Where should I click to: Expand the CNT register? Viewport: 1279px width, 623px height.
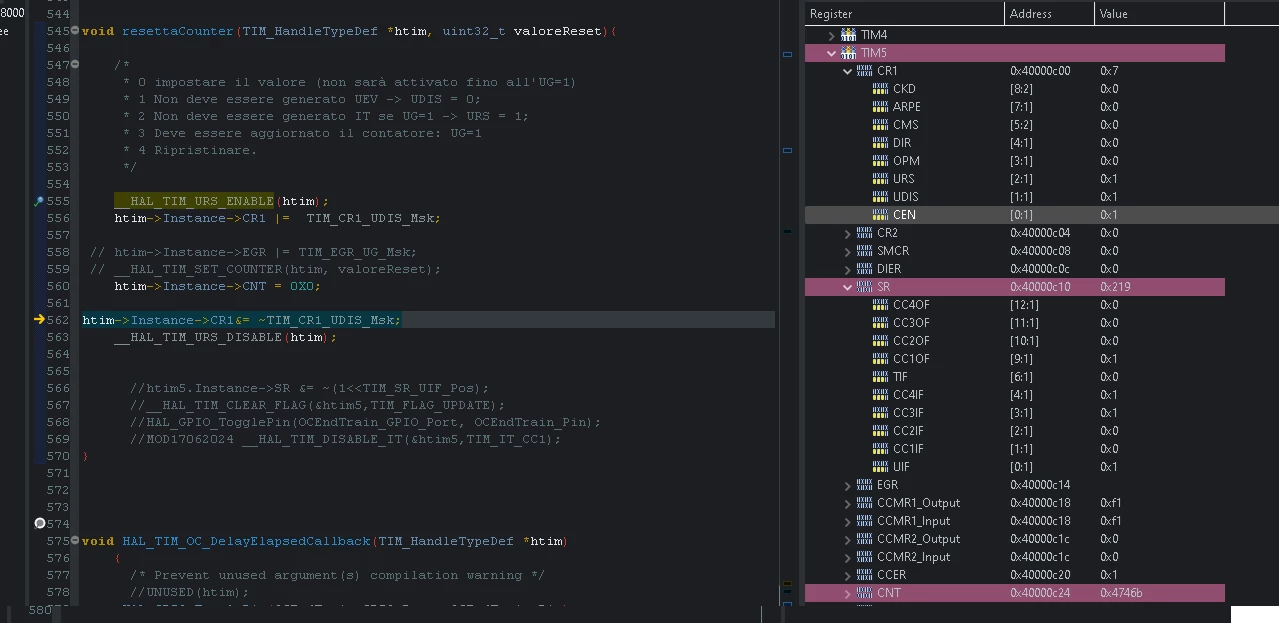[x=848, y=593]
